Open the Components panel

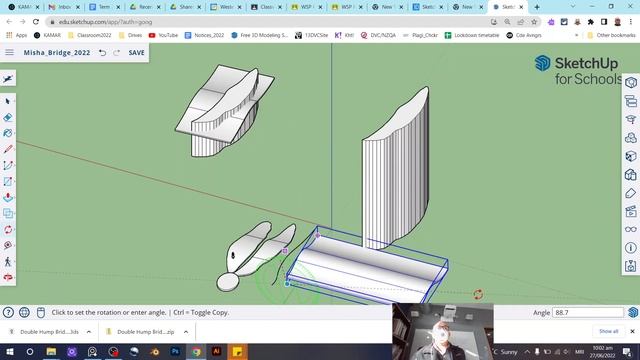tap(631, 138)
